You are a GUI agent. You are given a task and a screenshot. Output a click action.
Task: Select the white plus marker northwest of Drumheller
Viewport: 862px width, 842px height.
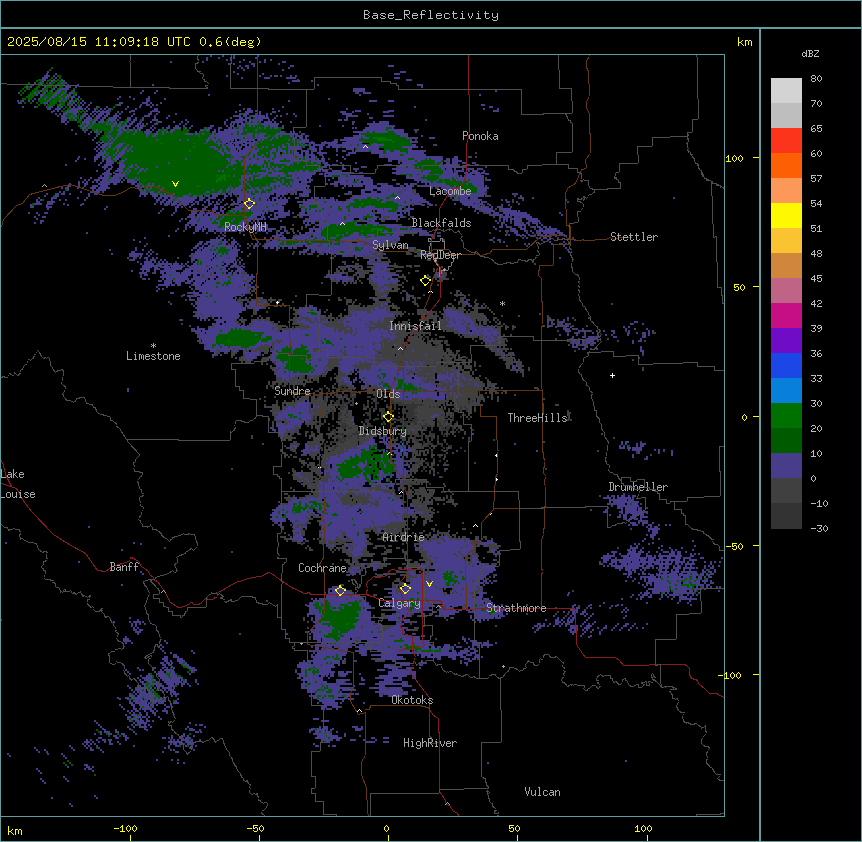tap(612, 375)
